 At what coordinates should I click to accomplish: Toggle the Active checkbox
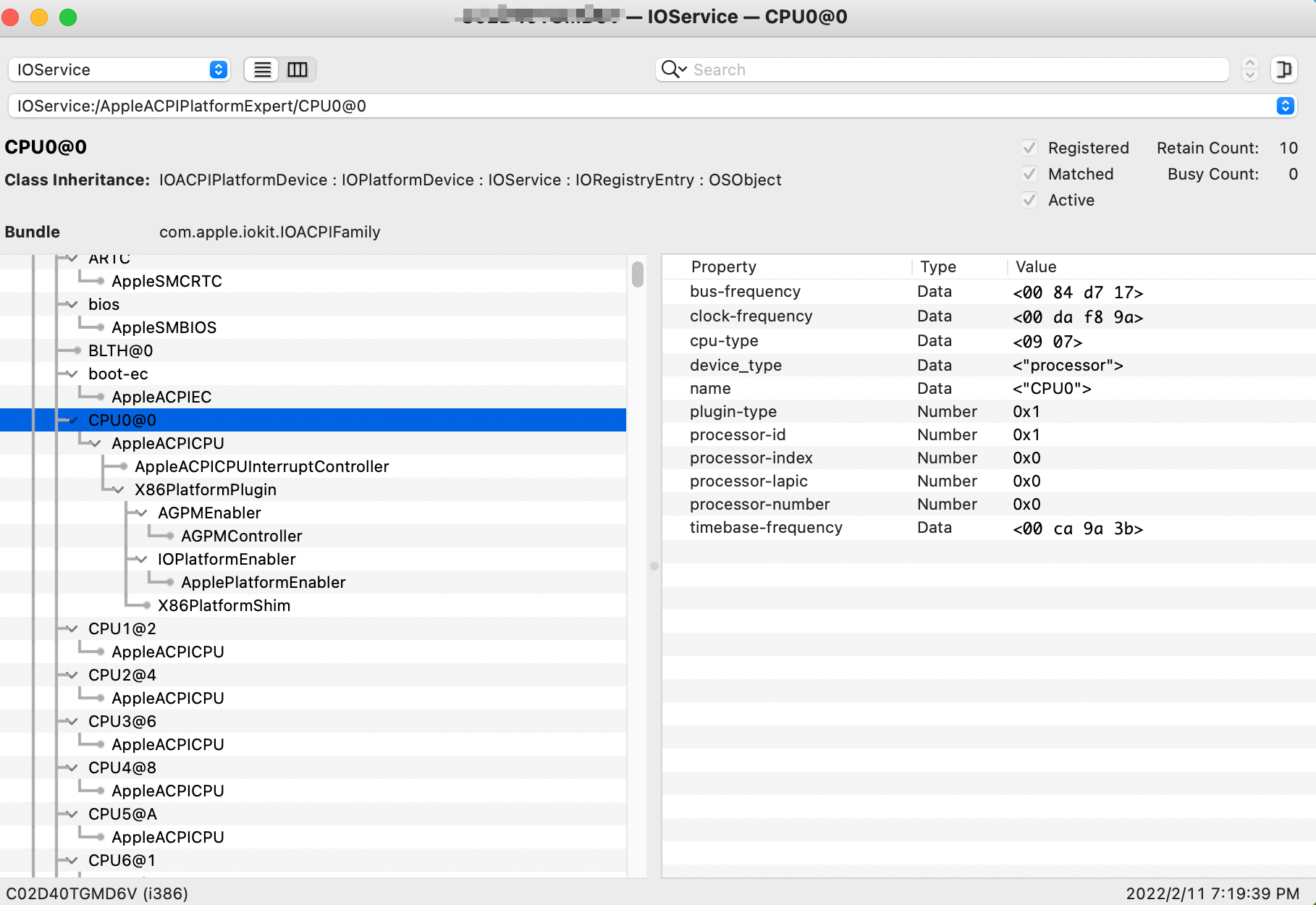click(1029, 200)
